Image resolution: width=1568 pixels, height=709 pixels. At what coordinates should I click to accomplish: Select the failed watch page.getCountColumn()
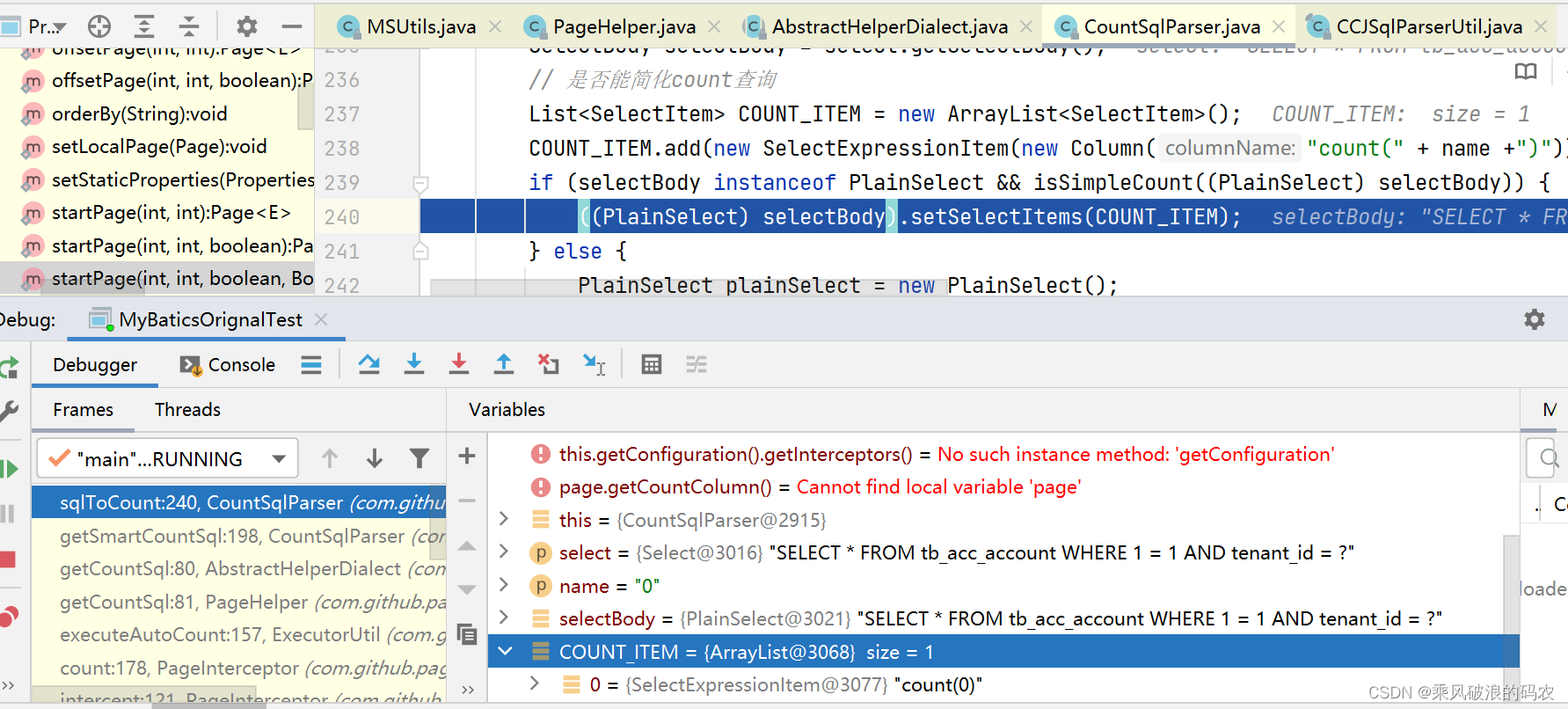point(820,486)
